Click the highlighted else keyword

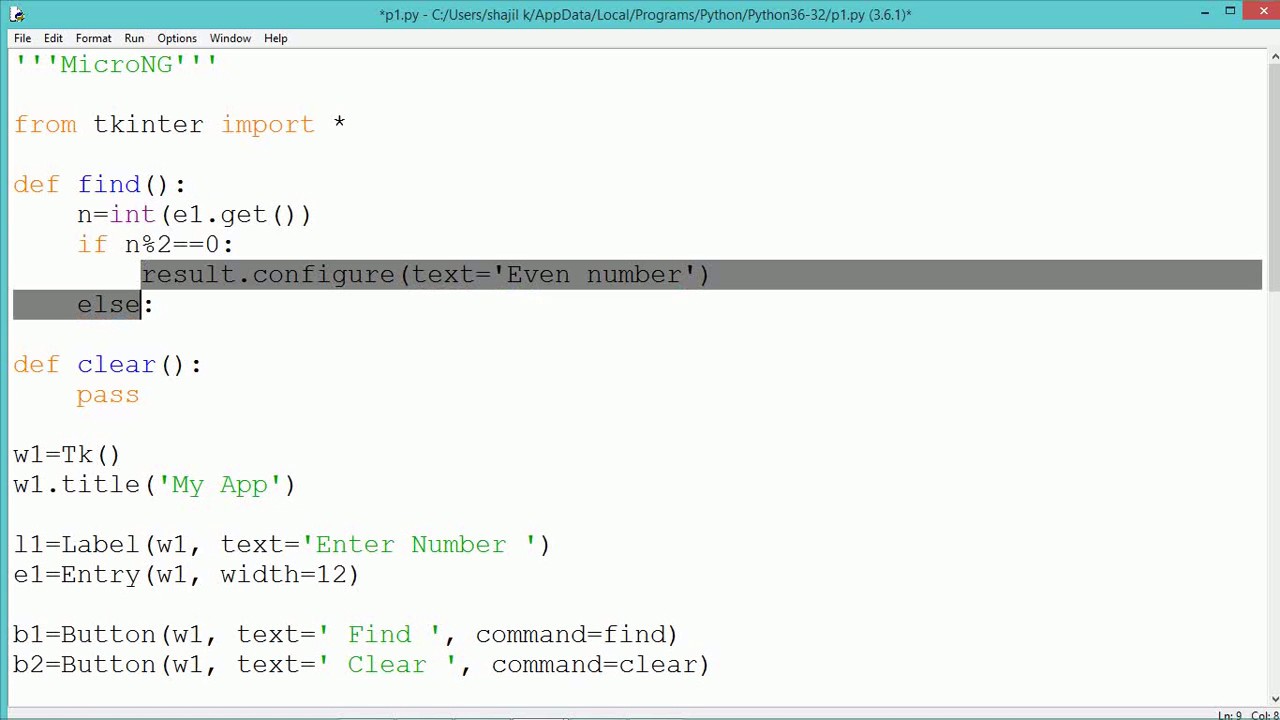[x=108, y=305]
